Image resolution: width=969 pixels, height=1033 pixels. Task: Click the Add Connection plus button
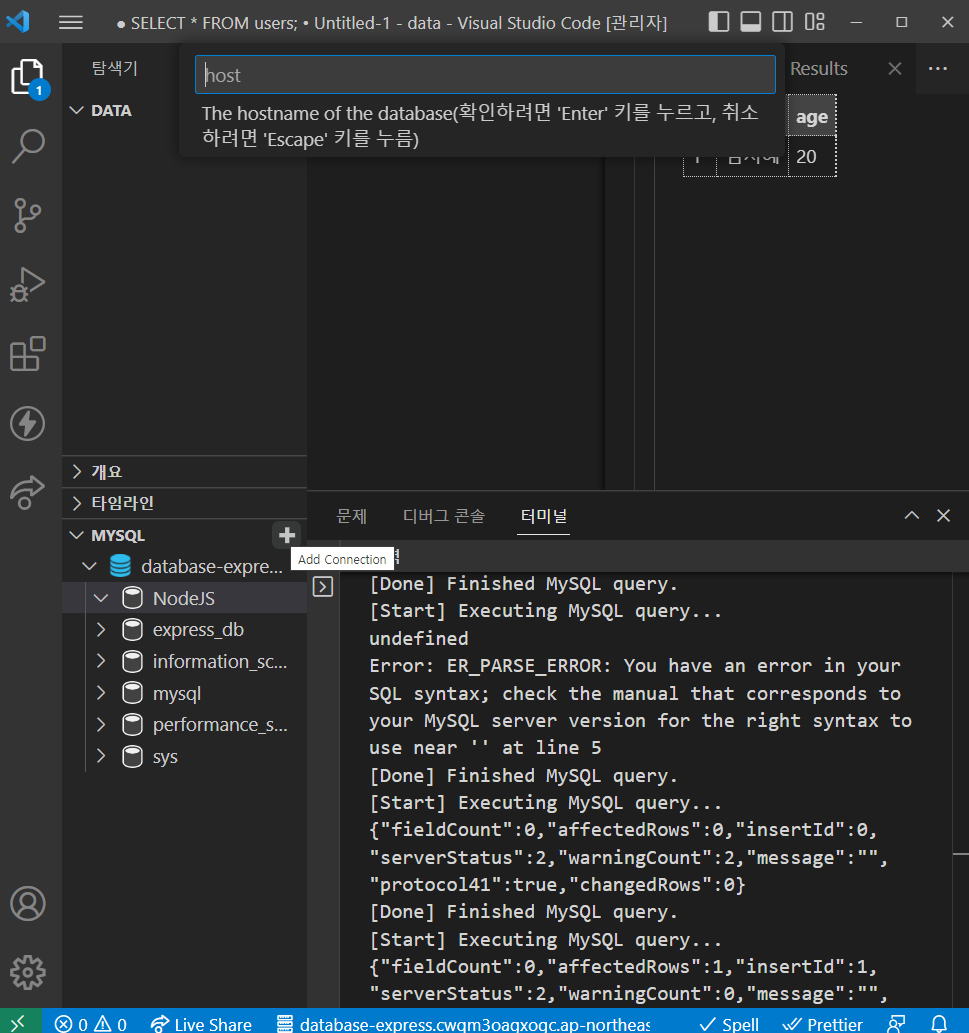point(287,535)
